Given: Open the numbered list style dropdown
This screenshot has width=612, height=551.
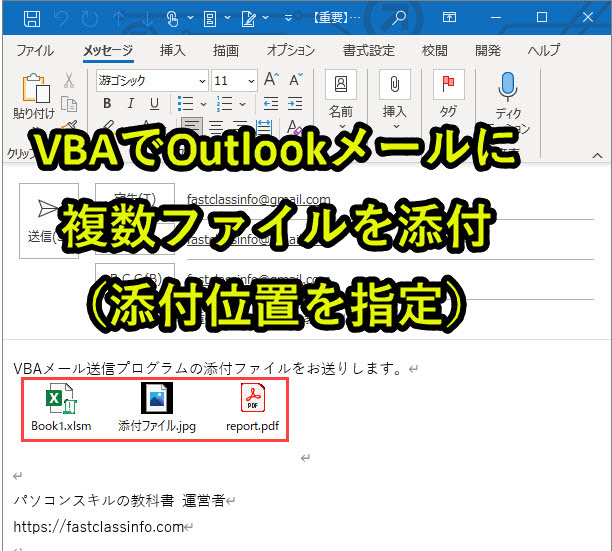Looking at the screenshot, I should click(x=242, y=104).
